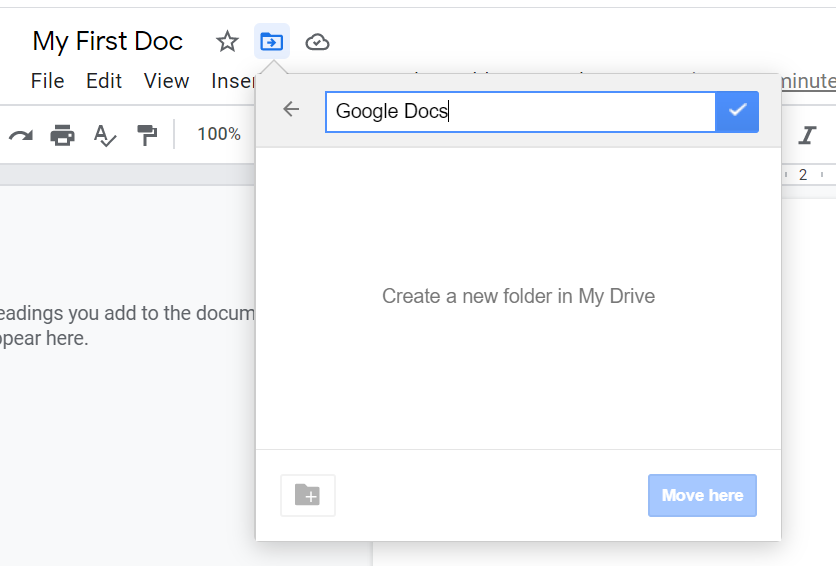Click the back arrow in the move dialog
This screenshot has width=836, height=566.
pos(291,109)
